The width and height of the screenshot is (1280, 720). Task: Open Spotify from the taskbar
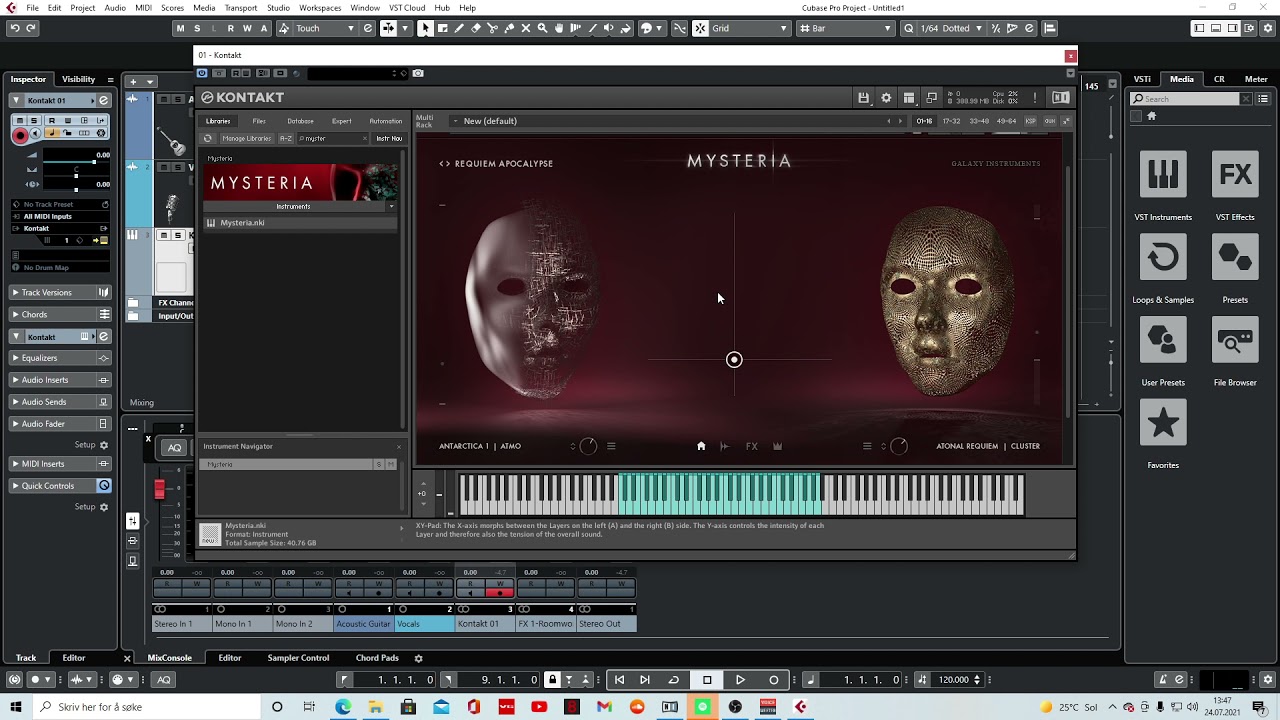pos(702,707)
